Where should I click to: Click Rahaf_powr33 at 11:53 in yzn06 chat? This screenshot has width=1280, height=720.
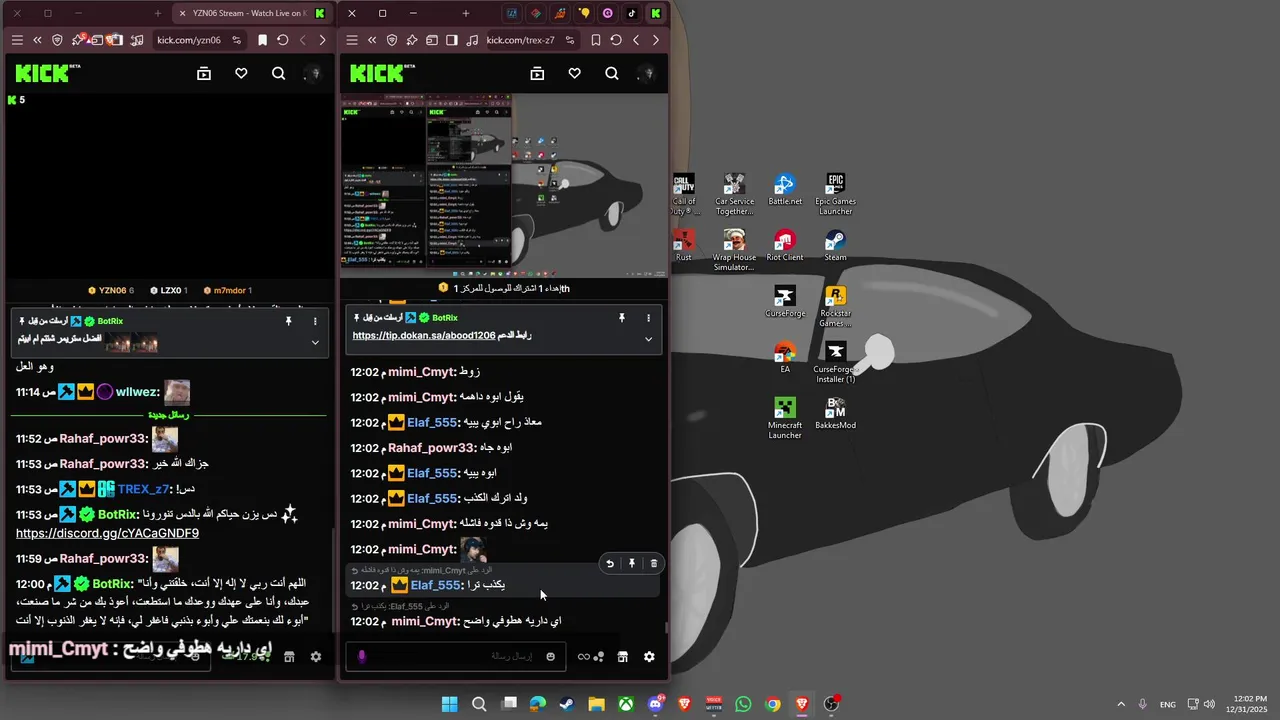tap(103, 464)
